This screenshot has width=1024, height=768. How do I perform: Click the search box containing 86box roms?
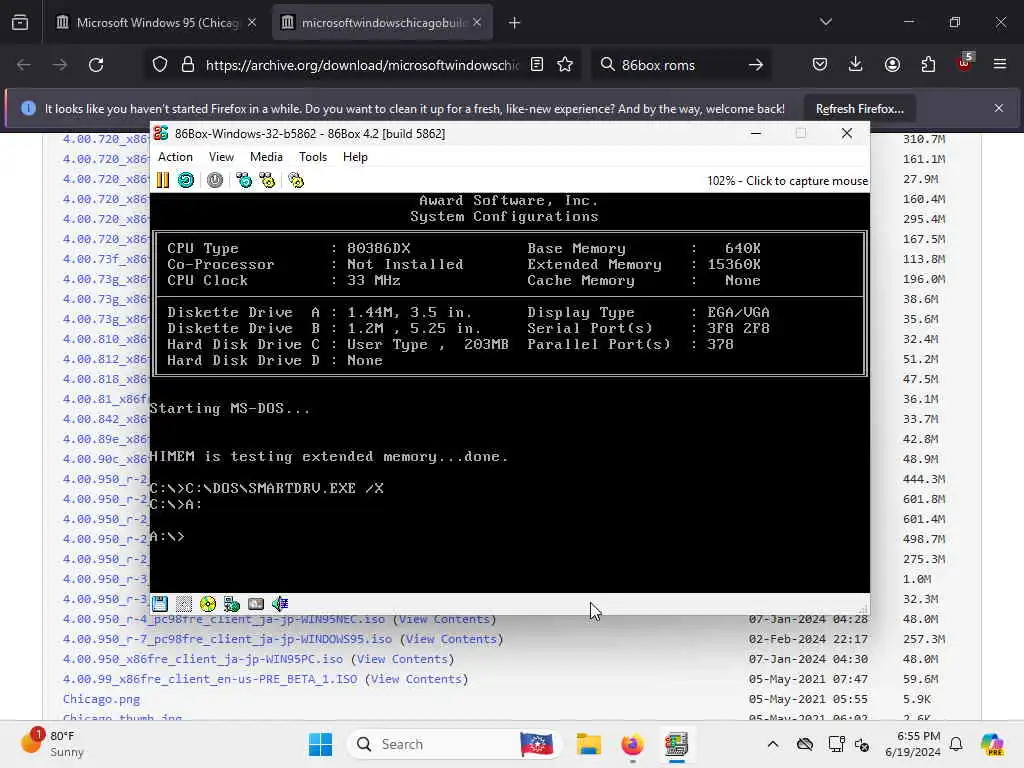(680, 65)
